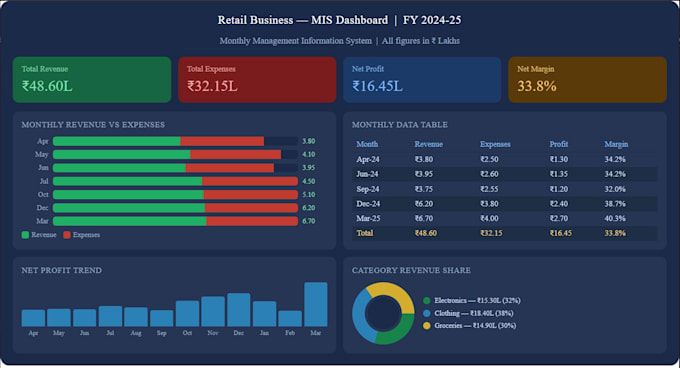
Task: Select the Total Expenses ₹32.15L card
Action: (257, 80)
